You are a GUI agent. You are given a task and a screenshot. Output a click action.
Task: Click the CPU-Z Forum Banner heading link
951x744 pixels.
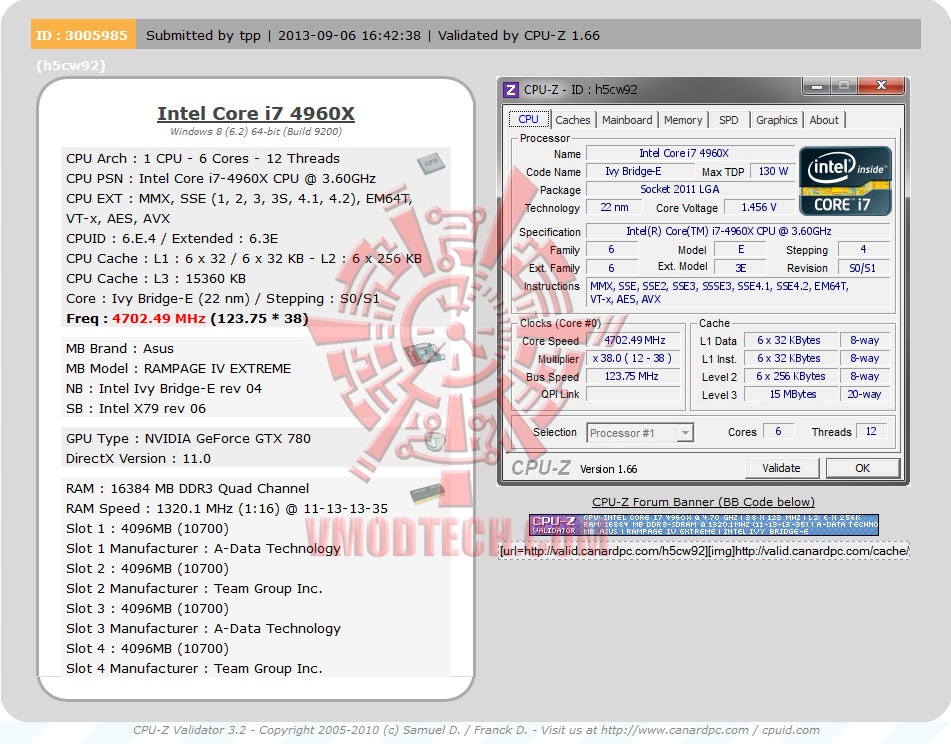[704, 502]
